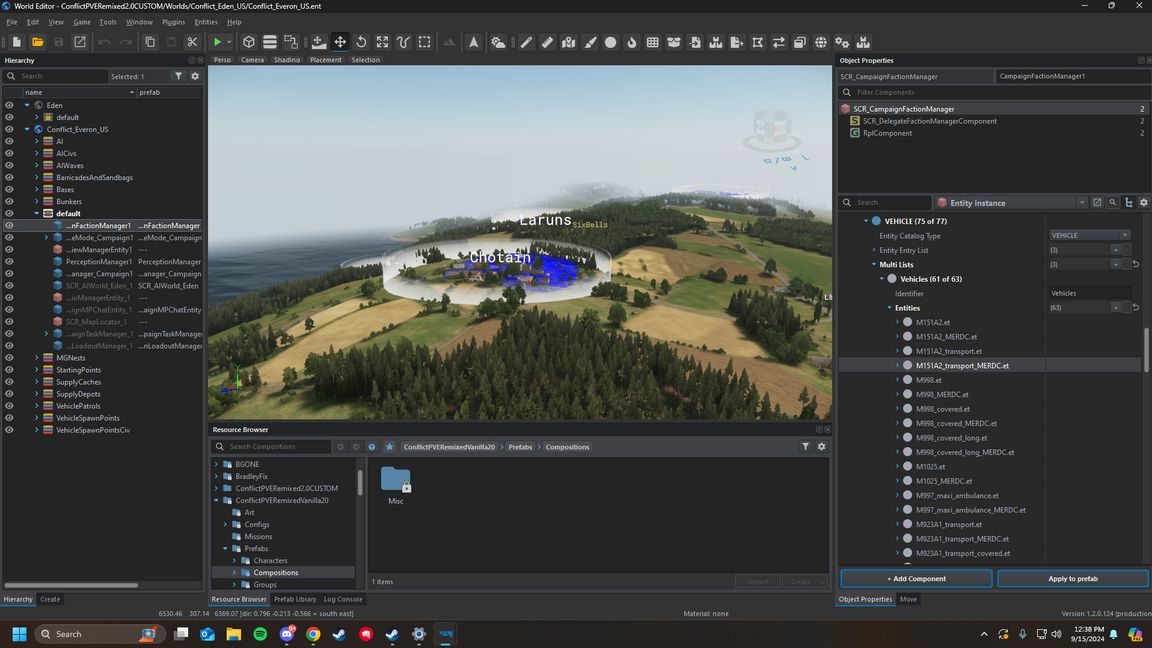
Task: Click the Cut scissors icon
Action: [192, 42]
